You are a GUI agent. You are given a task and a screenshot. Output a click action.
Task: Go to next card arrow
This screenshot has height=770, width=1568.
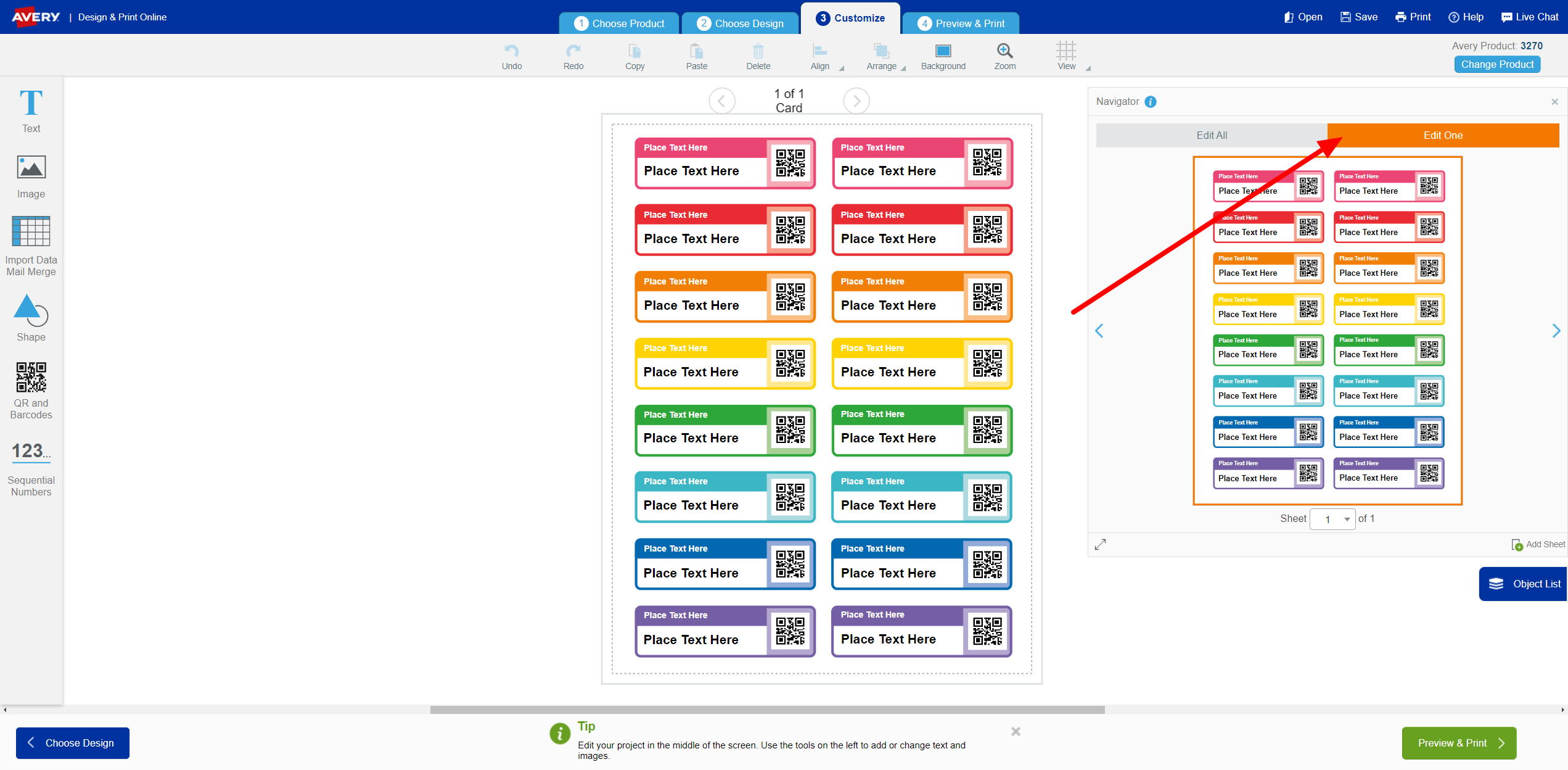(856, 101)
